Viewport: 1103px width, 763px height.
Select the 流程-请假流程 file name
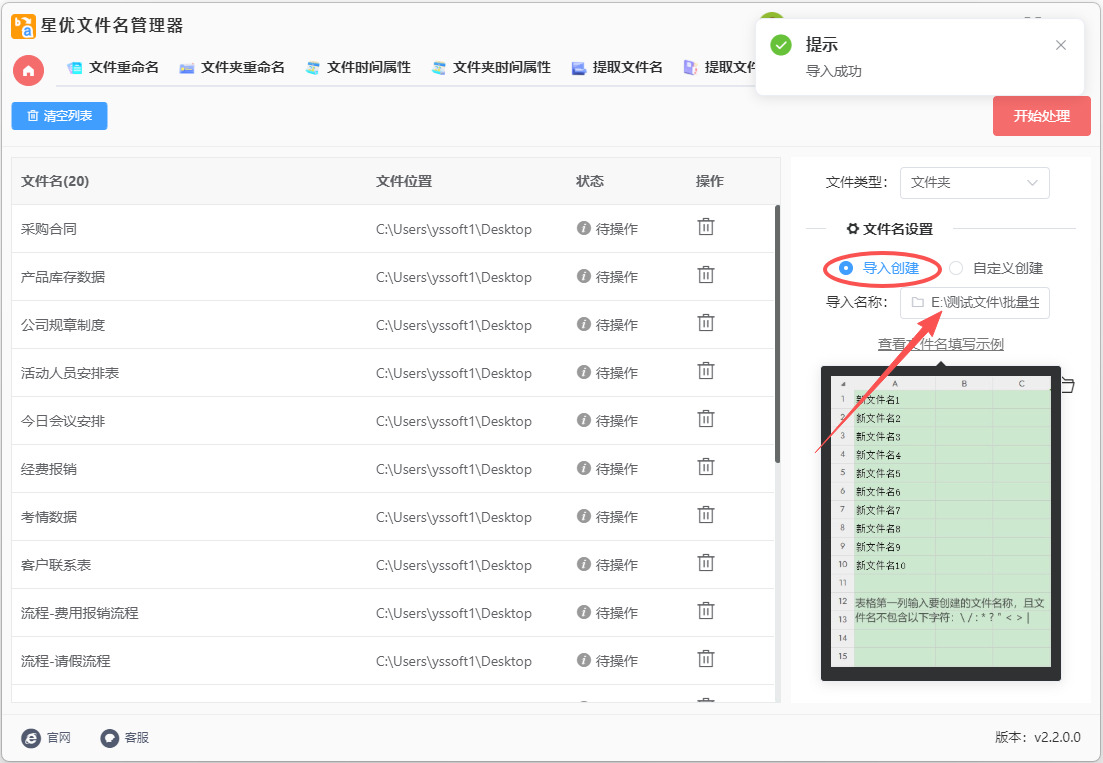tap(65, 661)
